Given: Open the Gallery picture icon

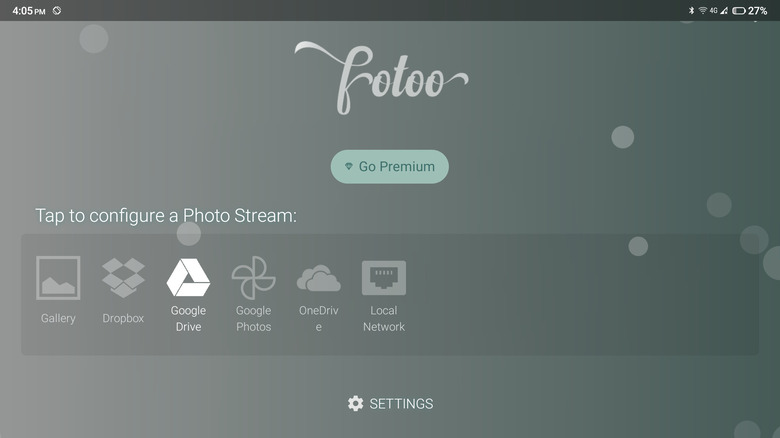Looking at the screenshot, I should coord(58,278).
